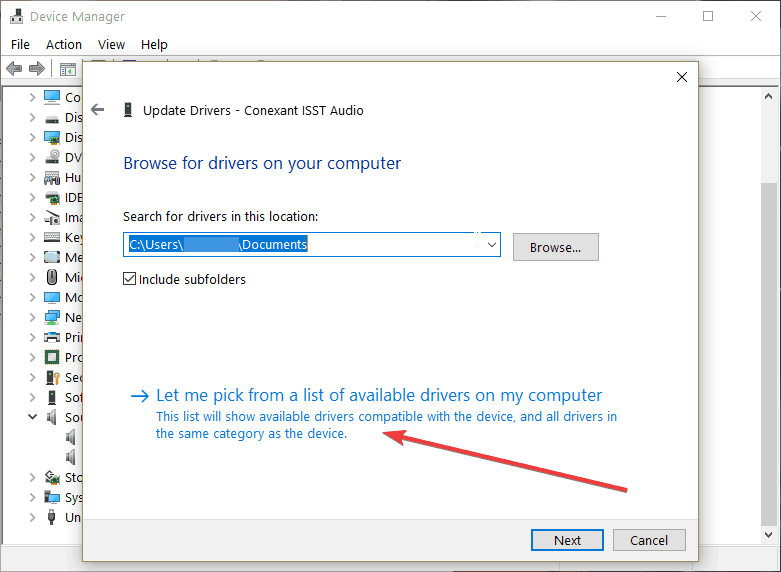Select the Security devices key icon
The height and width of the screenshot is (572, 781).
coord(52,377)
